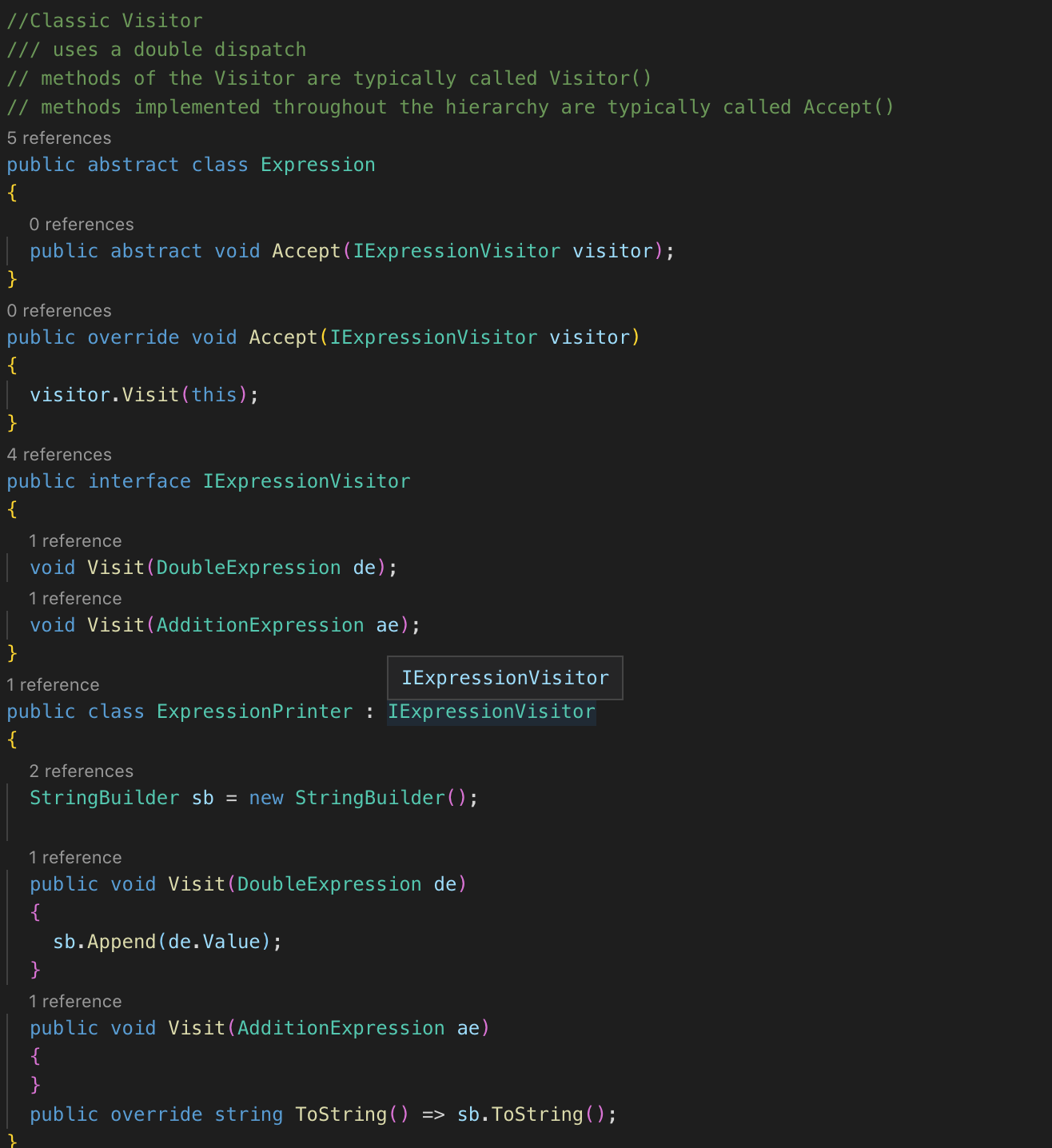This screenshot has width=1052, height=1148.
Task: Click '0 references' above the override Accept method
Action: [59, 311]
